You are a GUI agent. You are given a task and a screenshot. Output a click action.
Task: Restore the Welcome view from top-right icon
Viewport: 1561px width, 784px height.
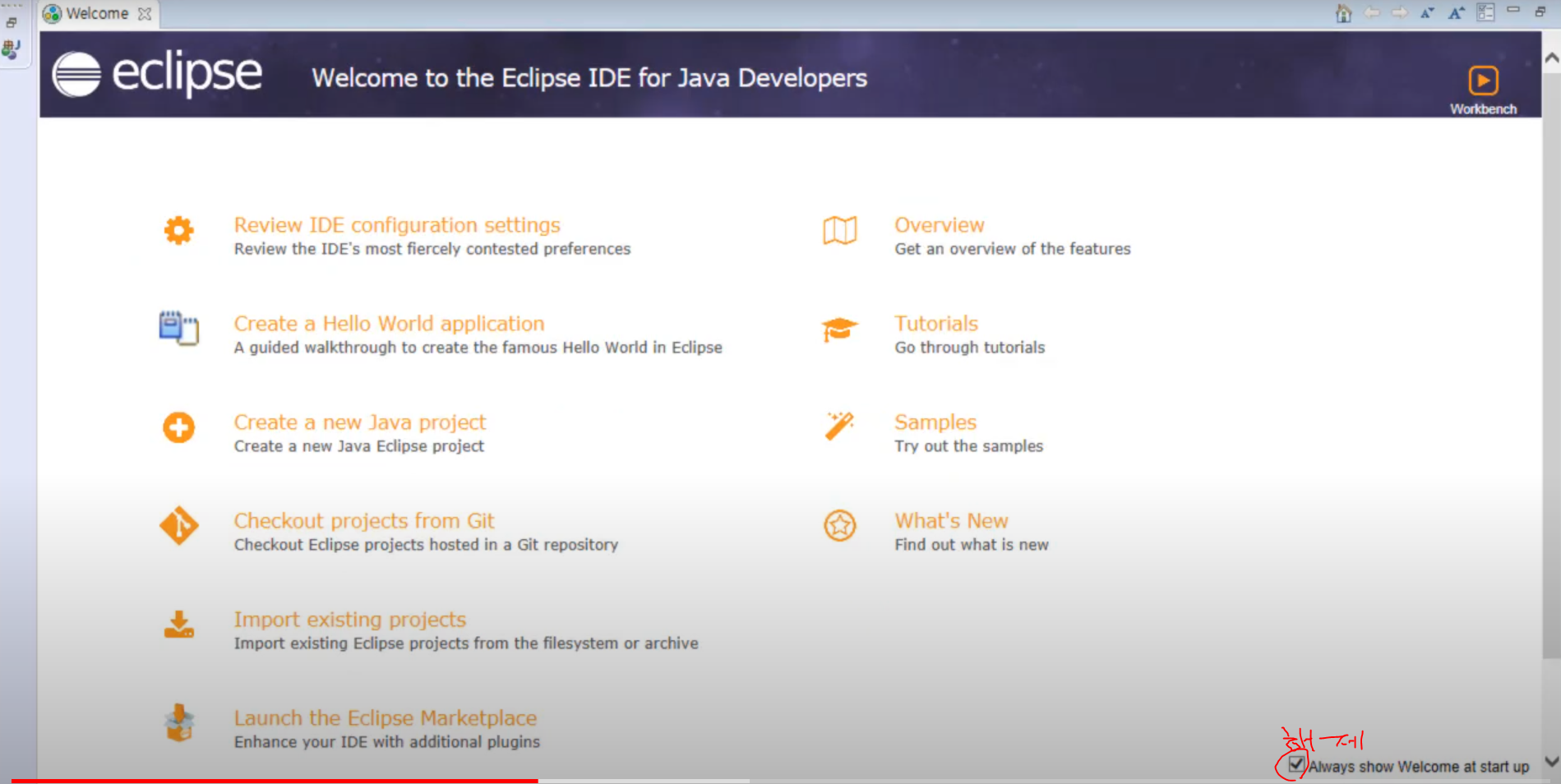tap(1540, 12)
